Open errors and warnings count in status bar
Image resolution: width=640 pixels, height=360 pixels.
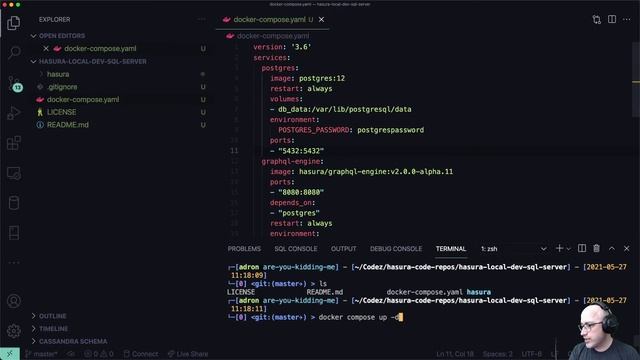tap(99, 354)
